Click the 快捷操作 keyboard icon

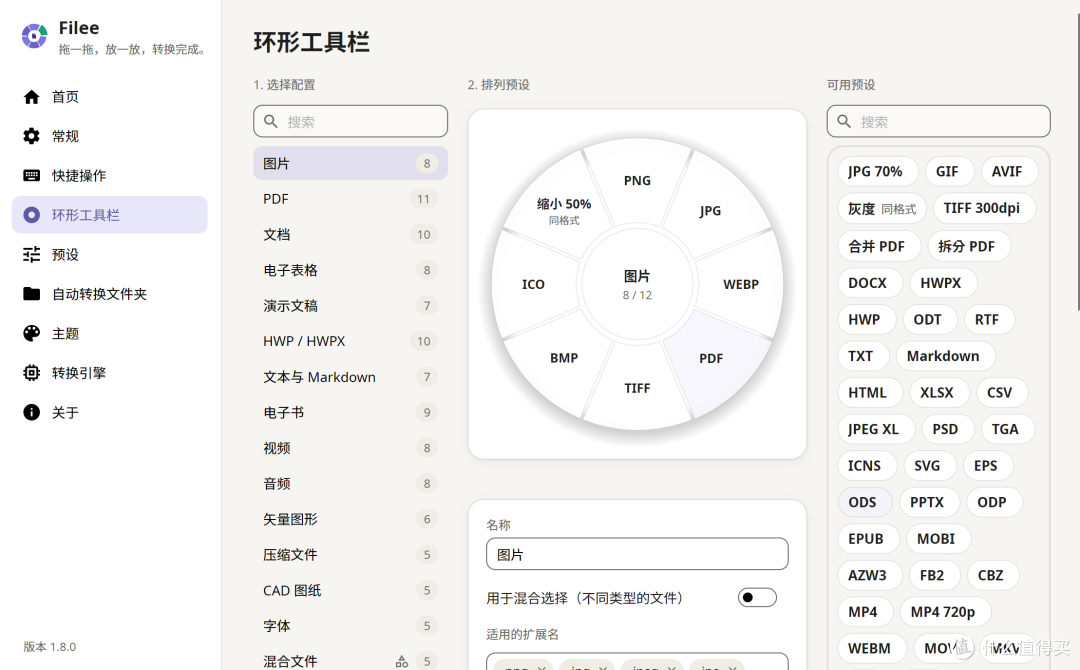click(x=31, y=176)
